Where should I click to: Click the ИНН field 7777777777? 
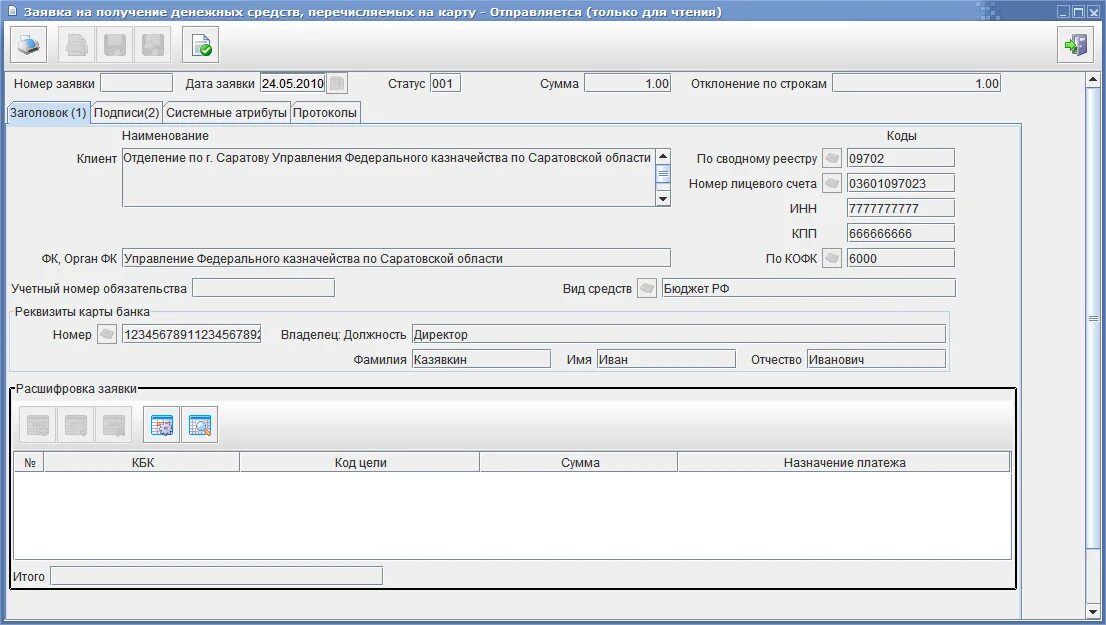tap(901, 208)
